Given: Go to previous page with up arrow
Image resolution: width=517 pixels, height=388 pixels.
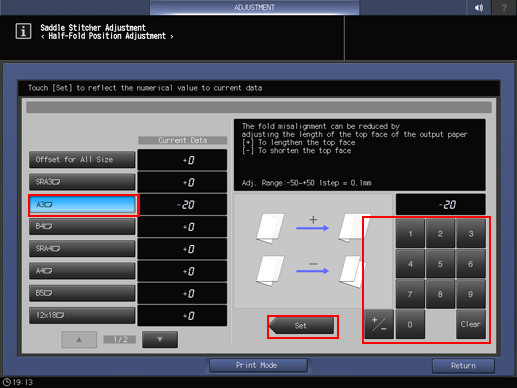Looking at the screenshot, I should 79,339.
